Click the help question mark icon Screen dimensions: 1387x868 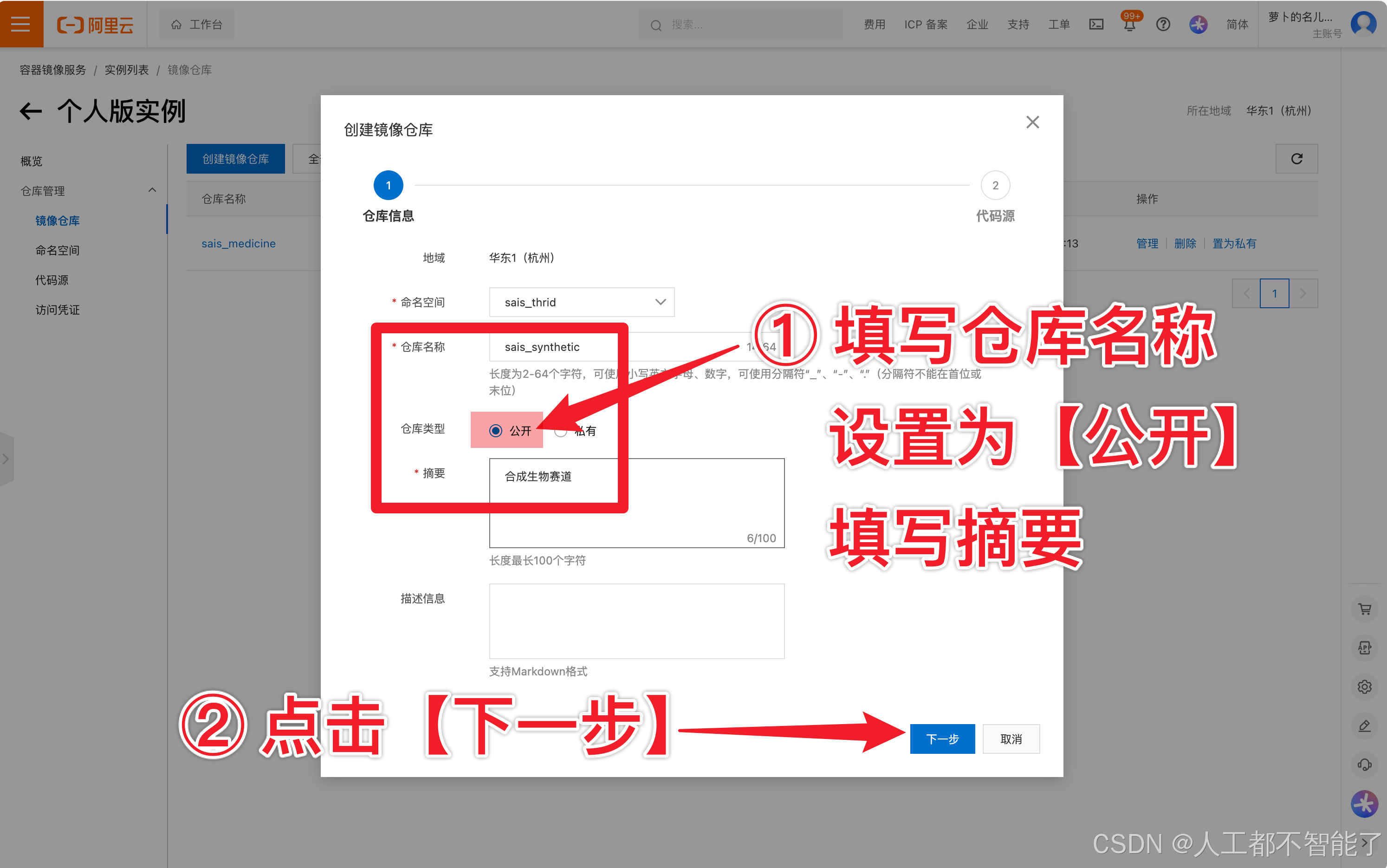coord(1163,24)
